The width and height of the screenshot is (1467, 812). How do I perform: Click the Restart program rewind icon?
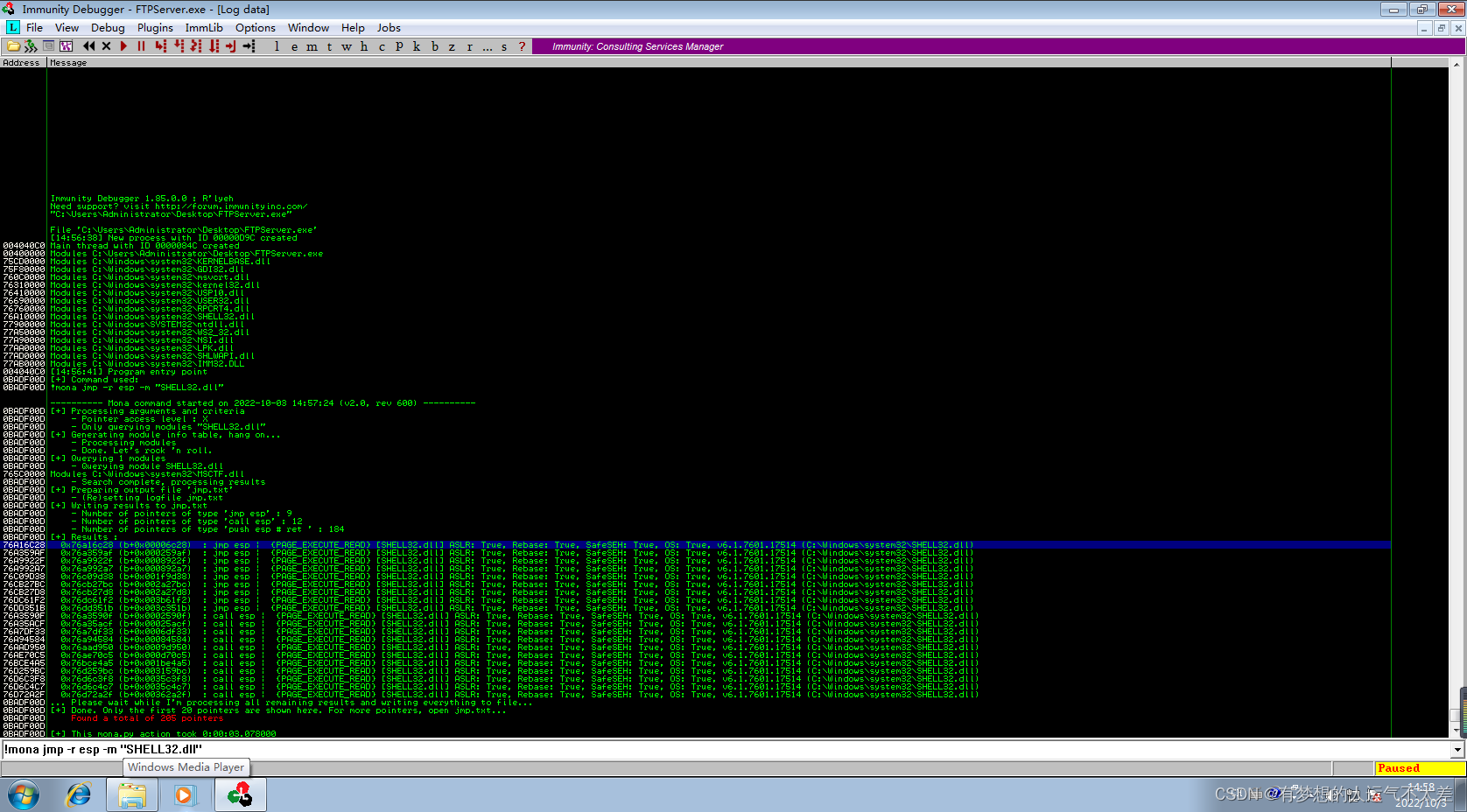(x=88, y=46)
